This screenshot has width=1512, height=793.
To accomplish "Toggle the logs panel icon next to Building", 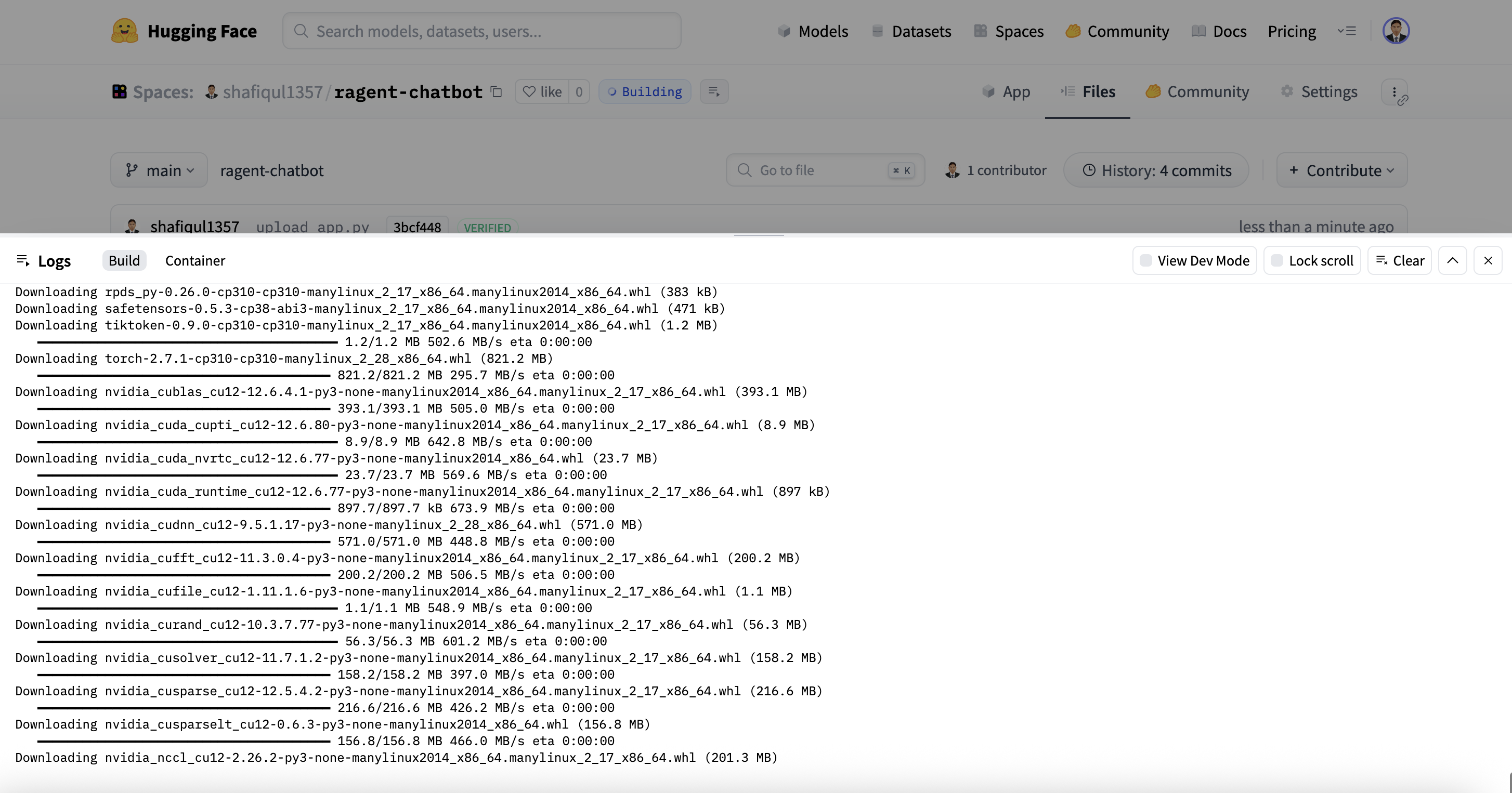I will 714,91.
